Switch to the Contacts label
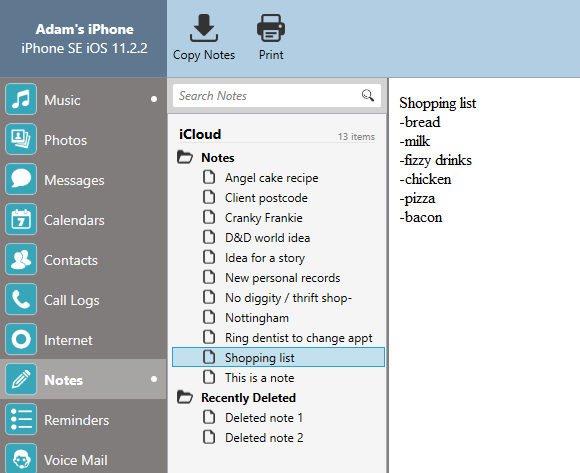Screen dimensions: 580x473 pos(71,260)
